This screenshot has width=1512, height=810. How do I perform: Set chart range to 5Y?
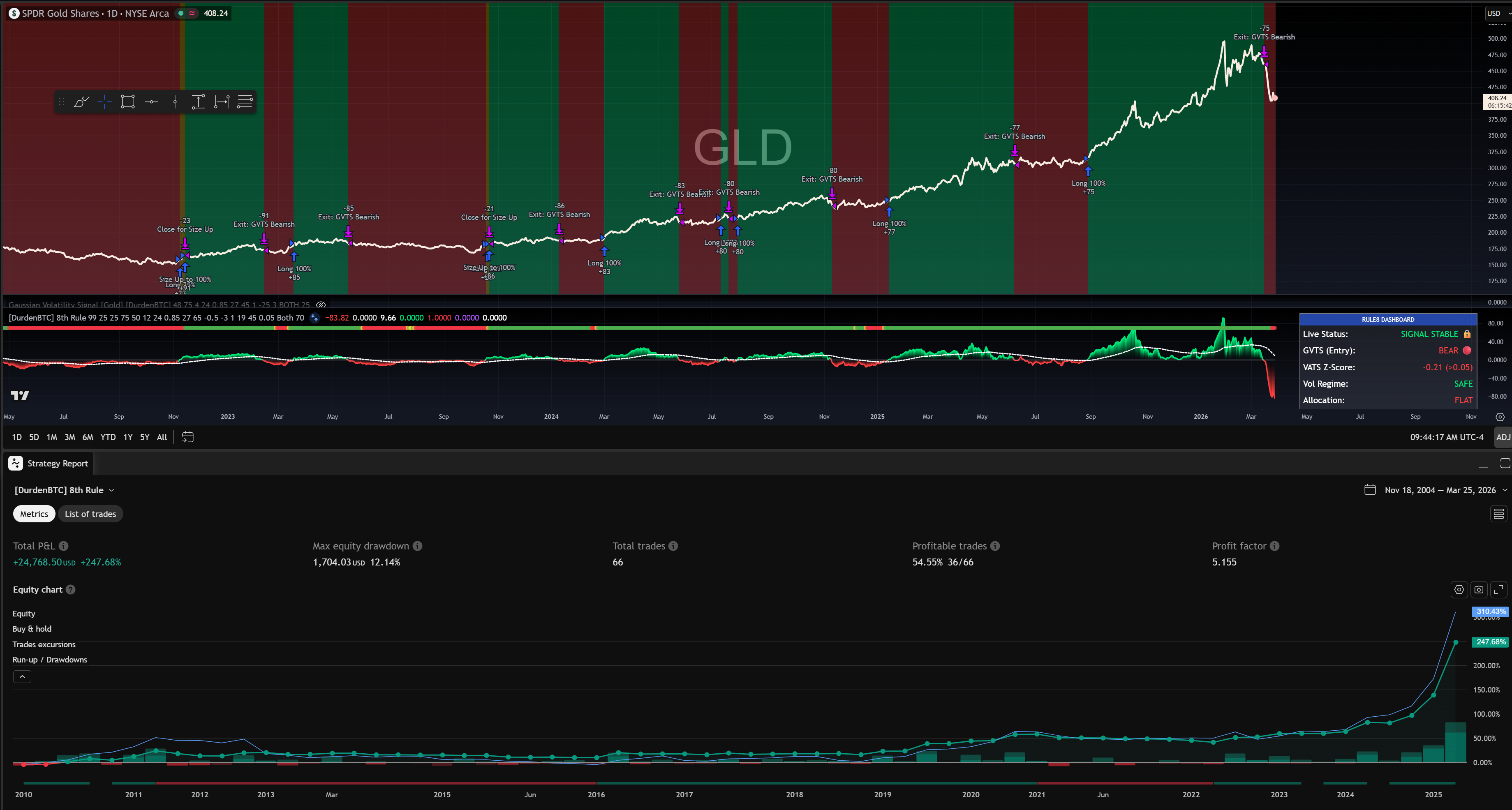click(x=144, y=437)
